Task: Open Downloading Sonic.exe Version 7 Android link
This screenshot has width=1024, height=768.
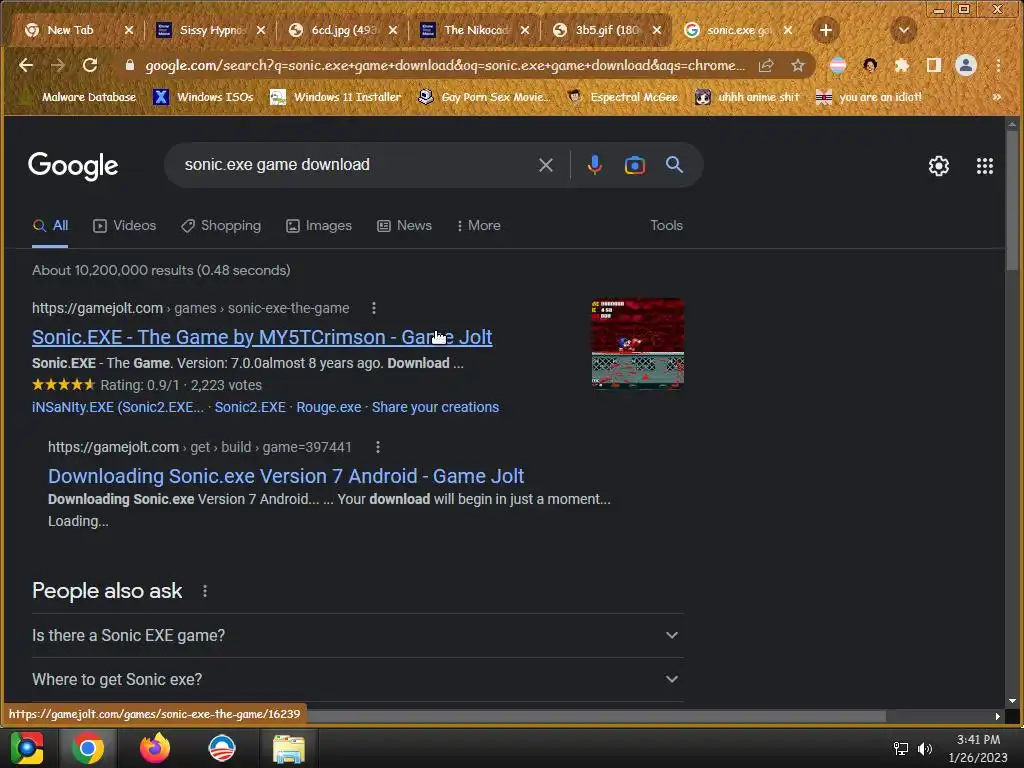Action: (x=286, y=476)
